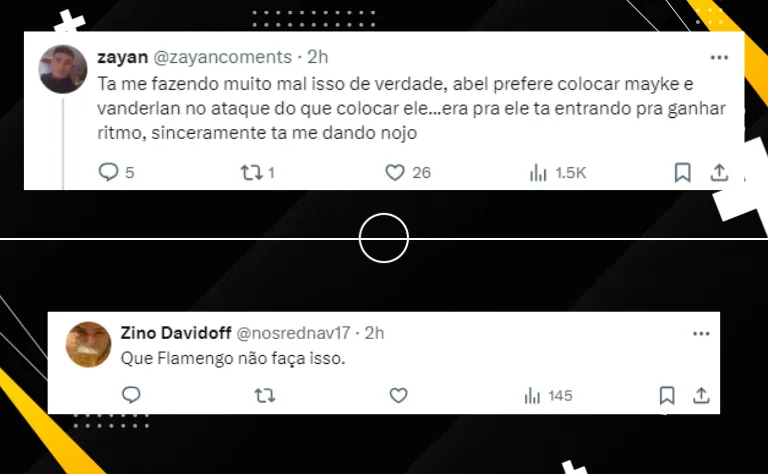Open the zayan display name link
This screenshot has height=474, width=768.
122,57
